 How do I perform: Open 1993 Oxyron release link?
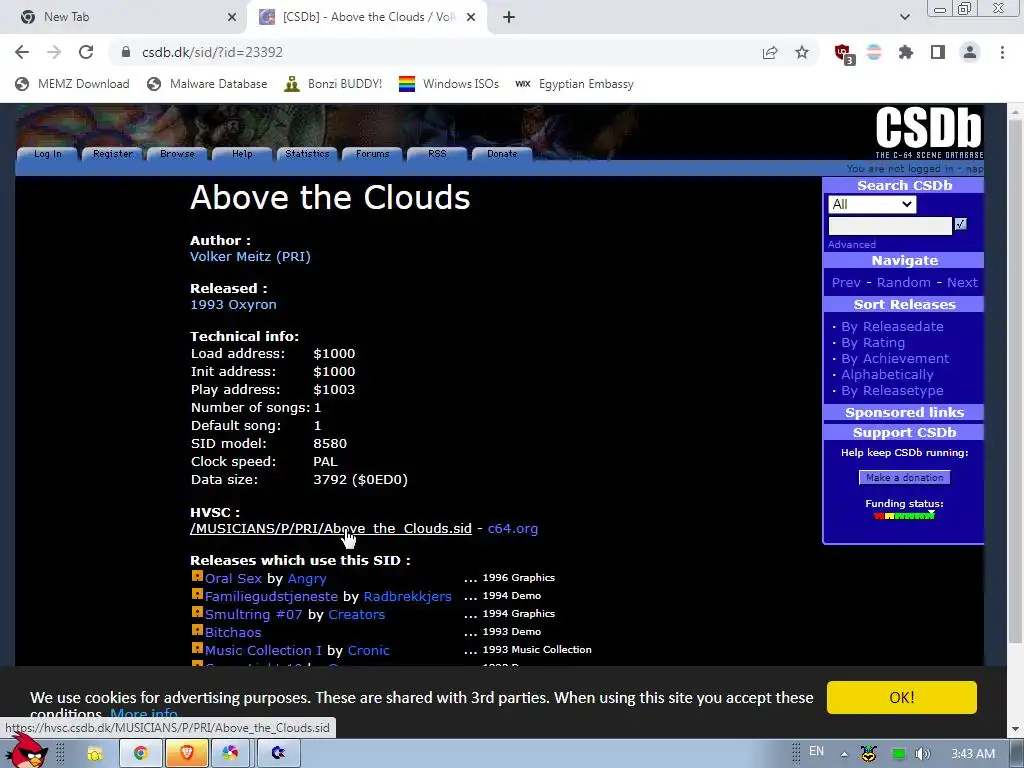(233, 304)
